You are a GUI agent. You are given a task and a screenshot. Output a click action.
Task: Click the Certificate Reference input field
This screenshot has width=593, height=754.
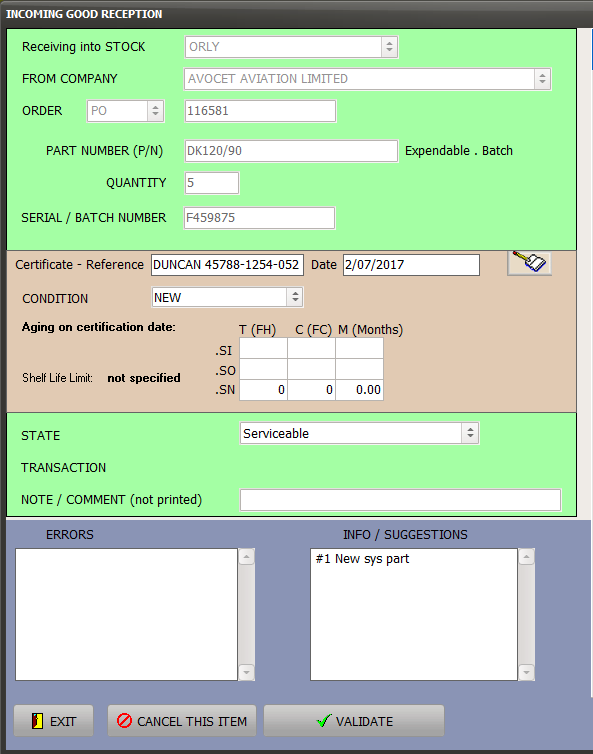(x=227, y=265)
